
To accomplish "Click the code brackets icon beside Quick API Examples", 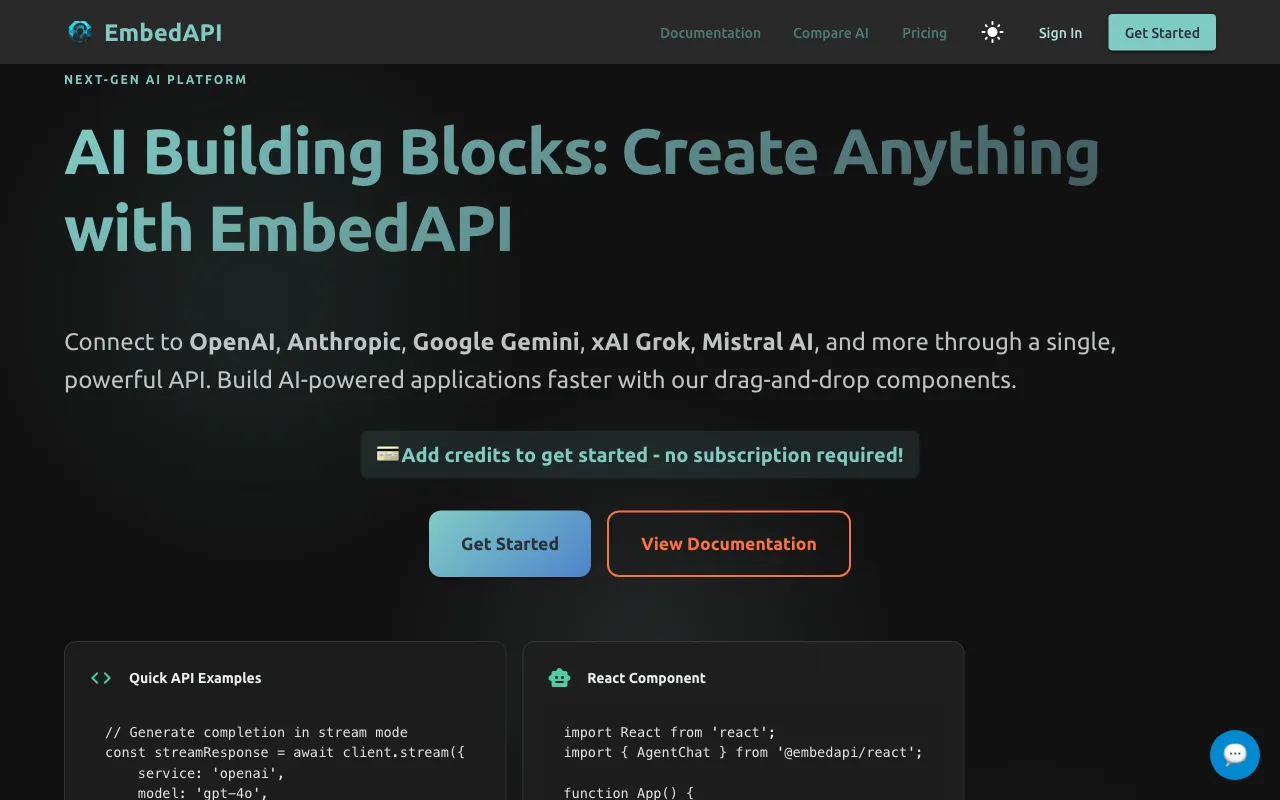I will click(101, 678).
